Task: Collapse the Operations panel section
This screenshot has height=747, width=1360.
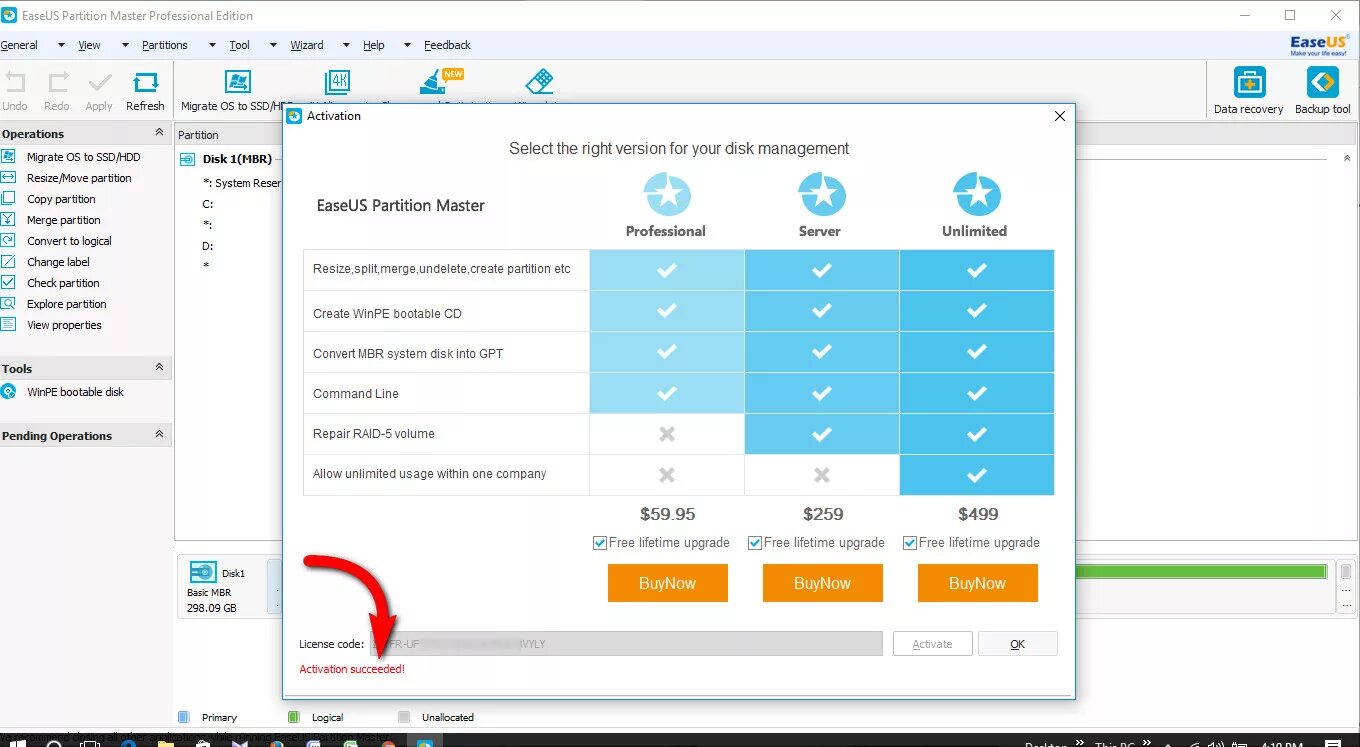Action: (x=159, y=133)
